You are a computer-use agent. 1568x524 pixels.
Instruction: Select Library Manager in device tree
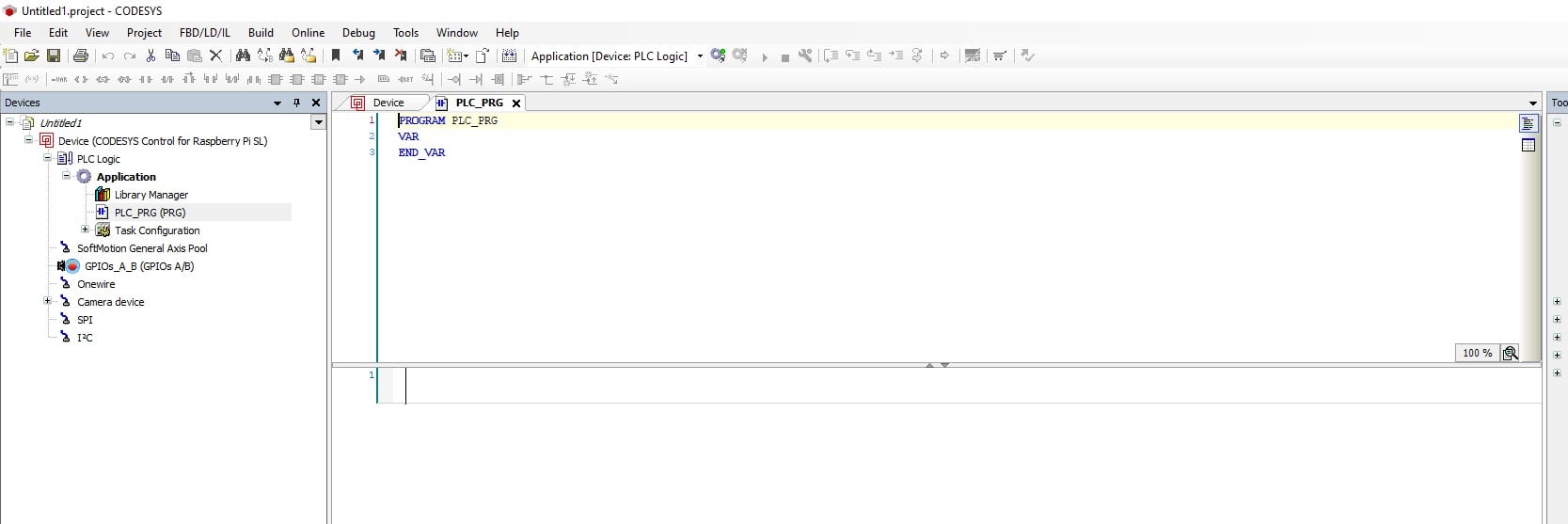click(x=150, y=195)
